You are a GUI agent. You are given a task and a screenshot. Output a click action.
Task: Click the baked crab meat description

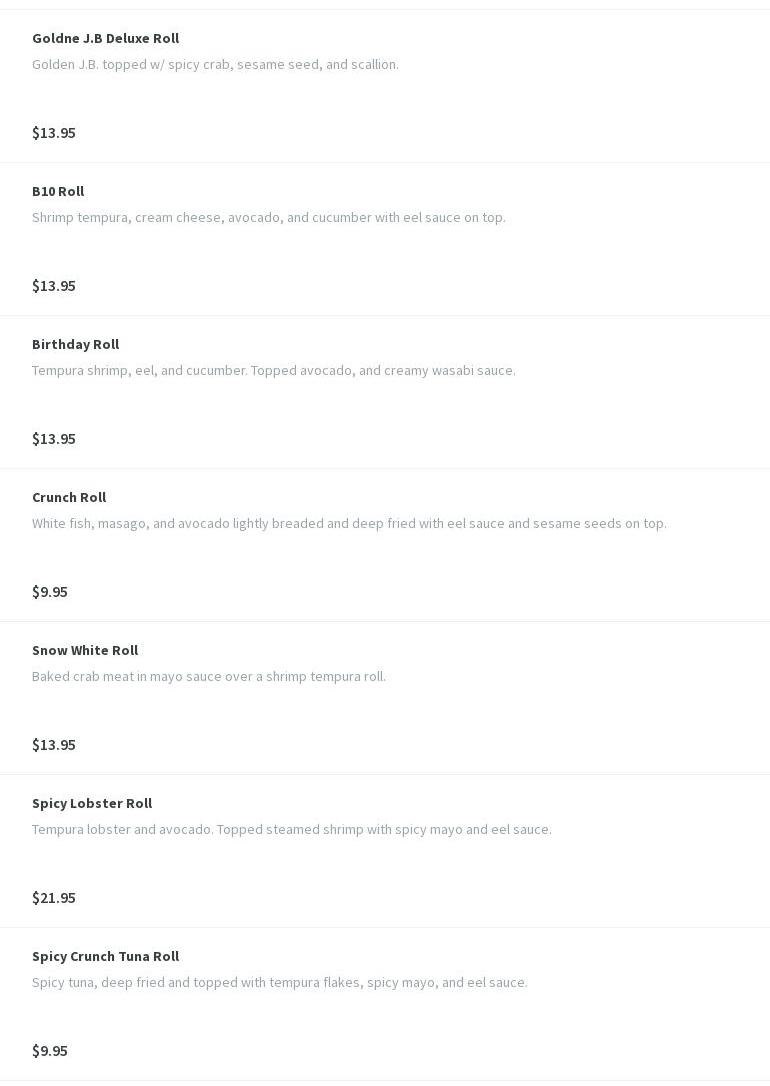click(x=208, y=676)
